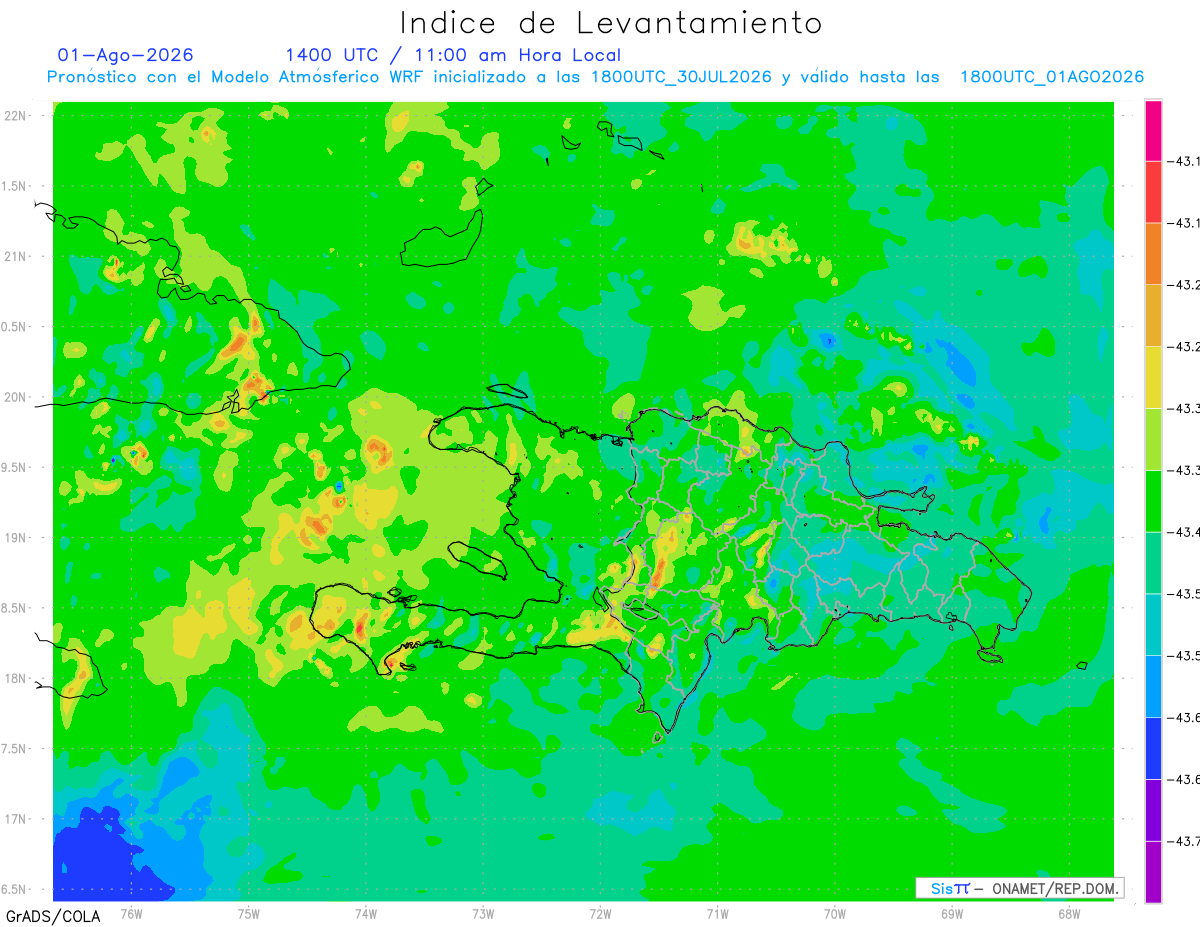Click '1400 UTC / 11:00 am Hora Local'
Viewport: 1200px width, 927px height.
coord(453,56)
